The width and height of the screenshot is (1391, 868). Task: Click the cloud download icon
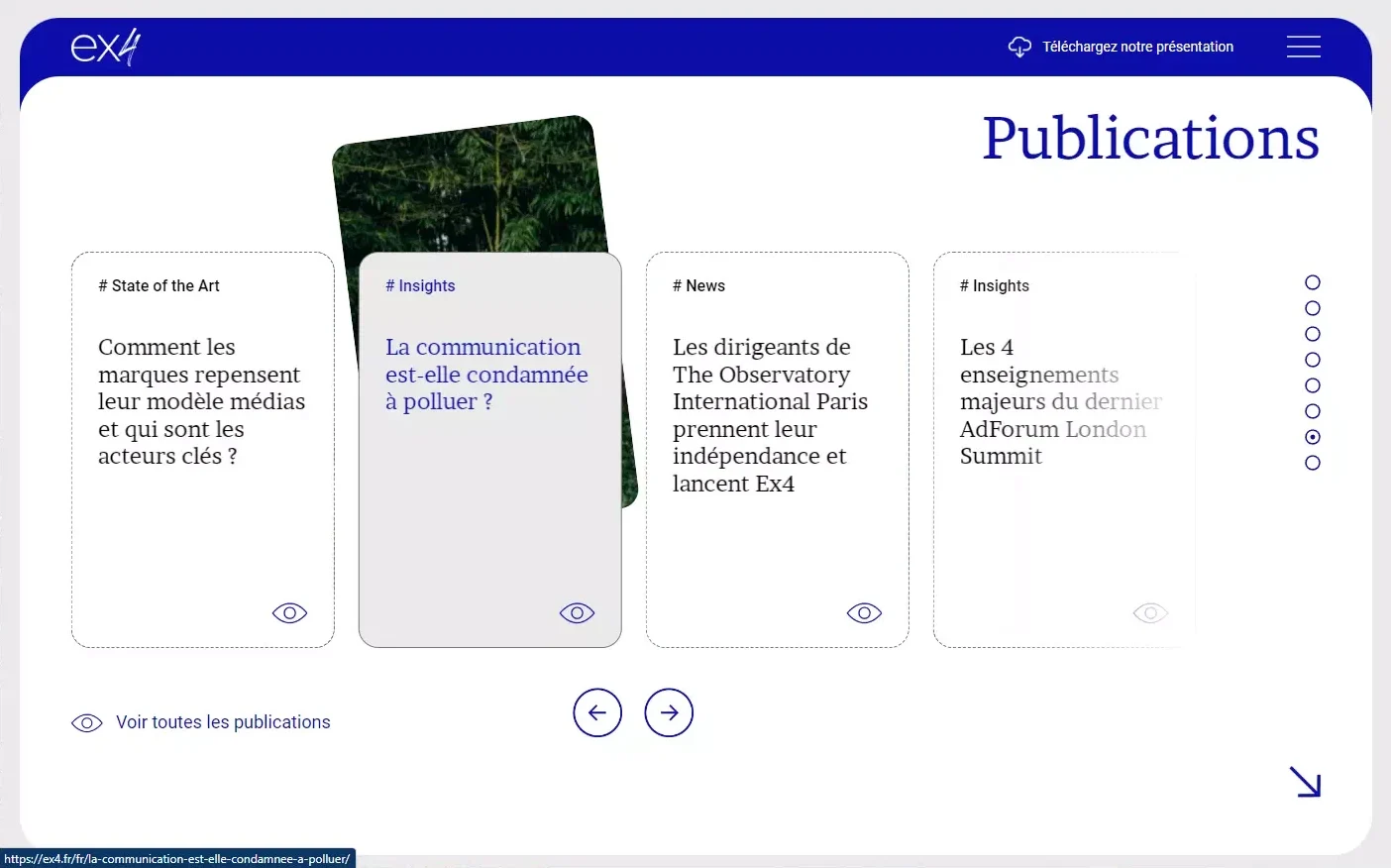pos(1019,47)
